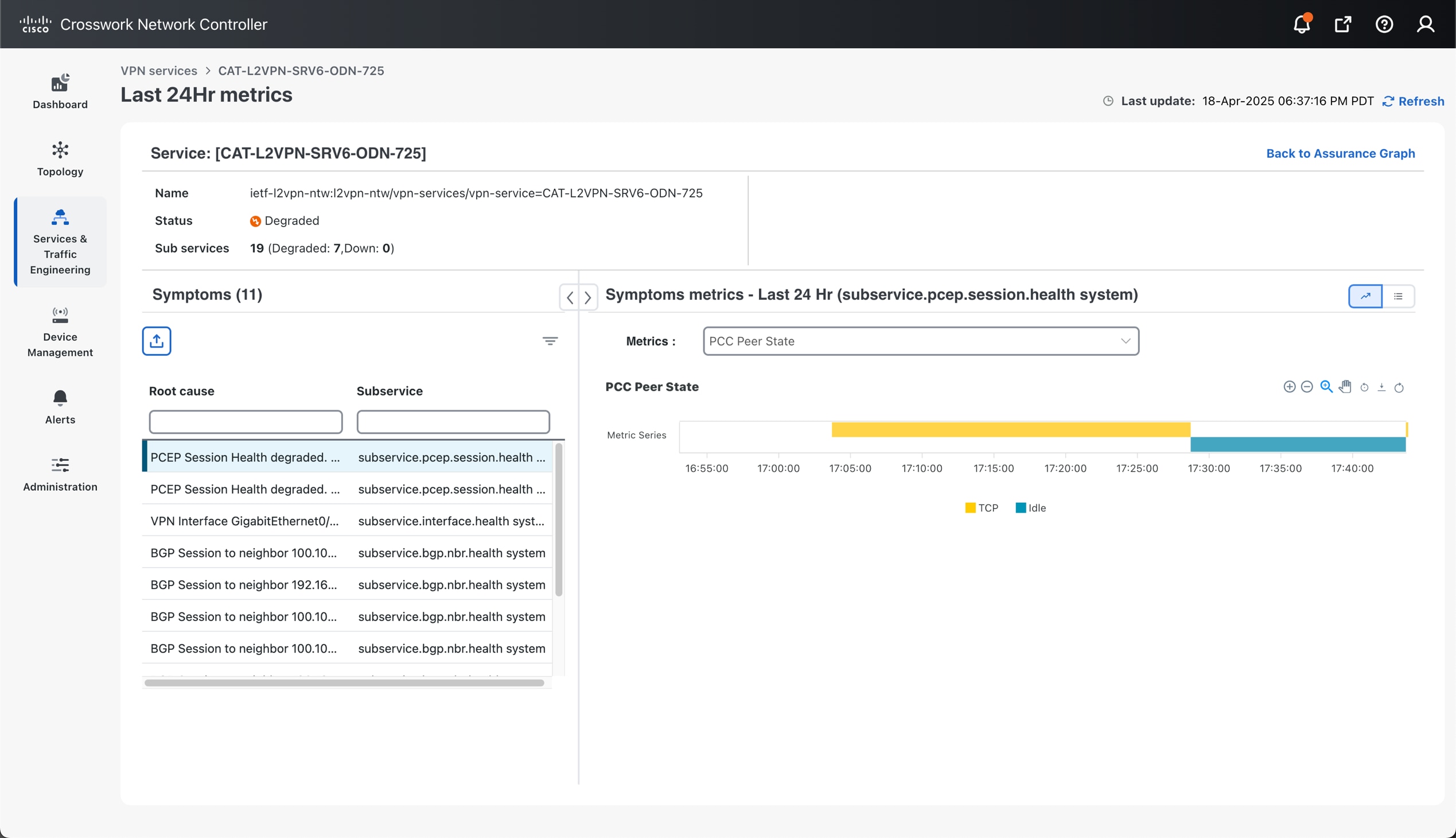Open Device Management in sidebar
Viewport: 1456px width, 838px height.
point(60,332)
